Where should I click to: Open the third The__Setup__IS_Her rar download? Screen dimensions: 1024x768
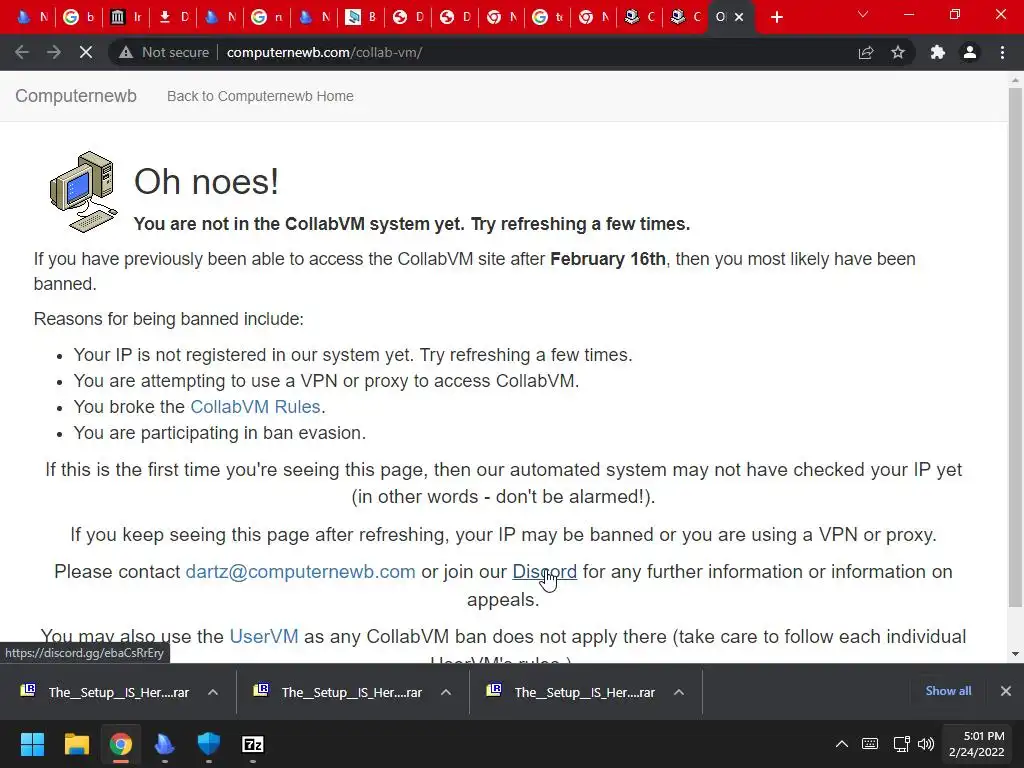tap(572, 692)
